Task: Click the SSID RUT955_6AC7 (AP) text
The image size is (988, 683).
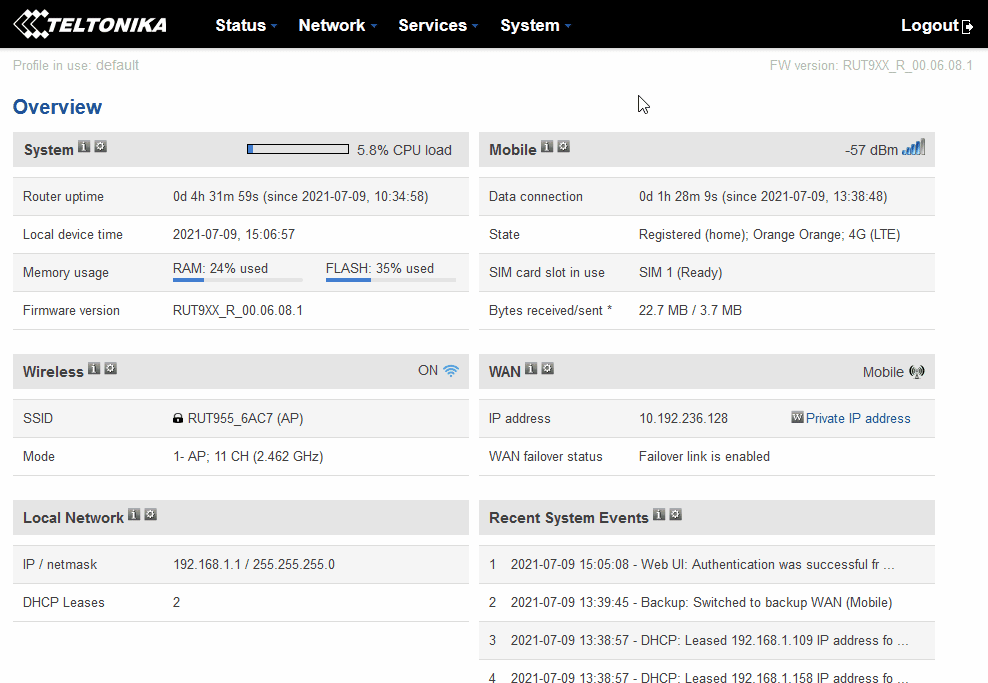Action: click(246, 418)
